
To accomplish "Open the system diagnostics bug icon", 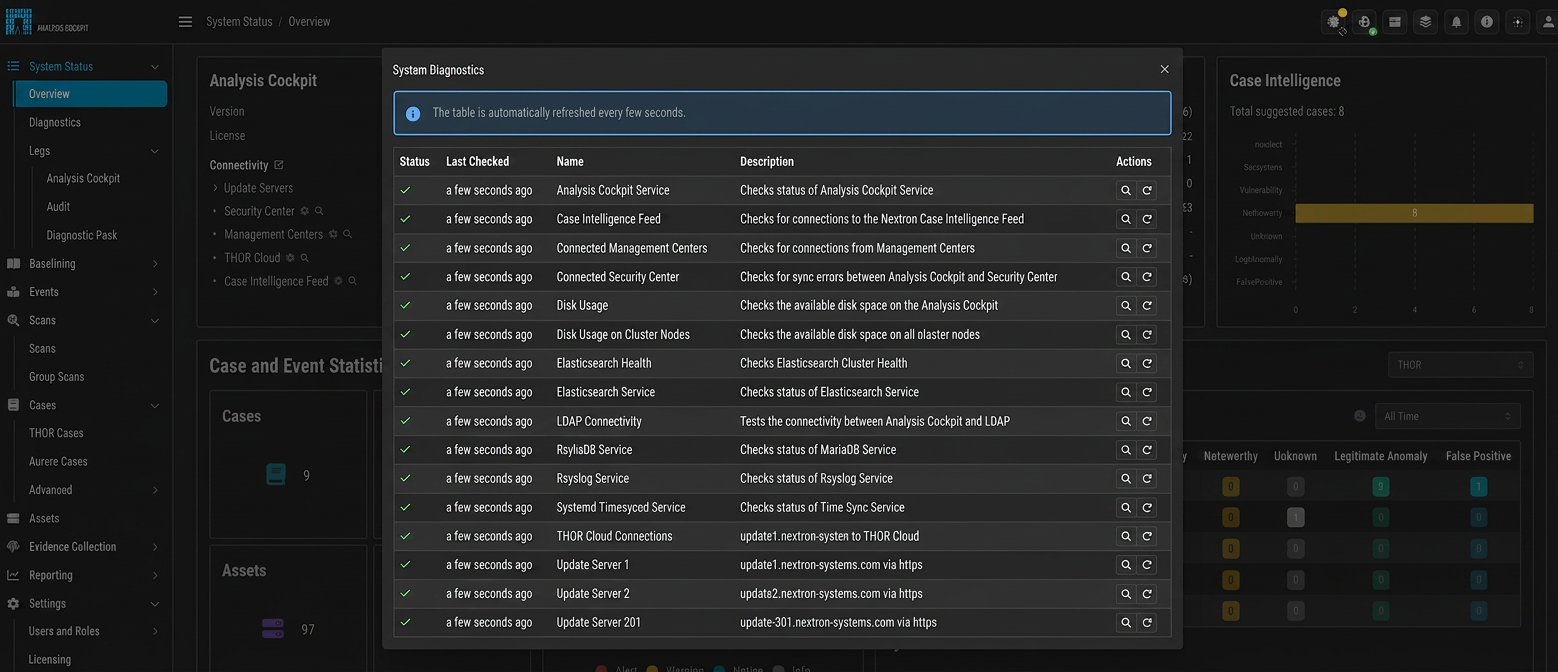I will 1334,21.
